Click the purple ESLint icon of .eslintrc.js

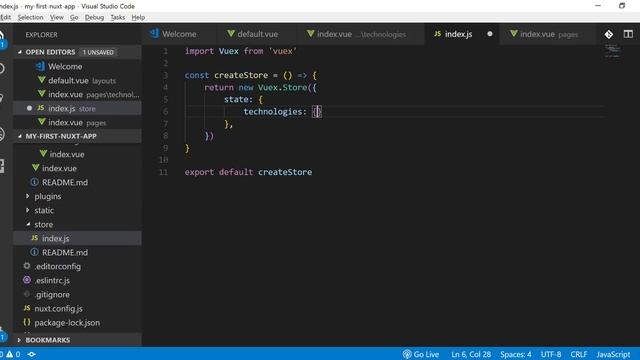27,280
